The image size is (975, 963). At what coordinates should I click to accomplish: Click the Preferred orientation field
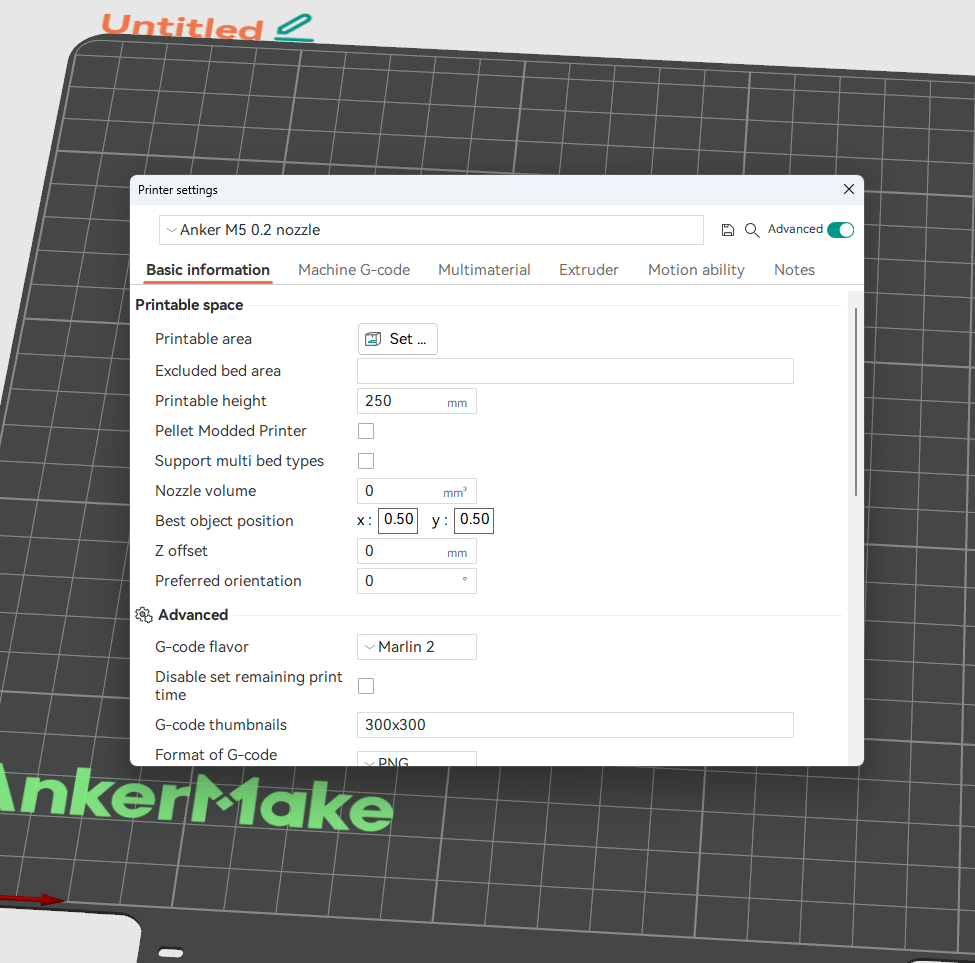(x=417, y=581)
